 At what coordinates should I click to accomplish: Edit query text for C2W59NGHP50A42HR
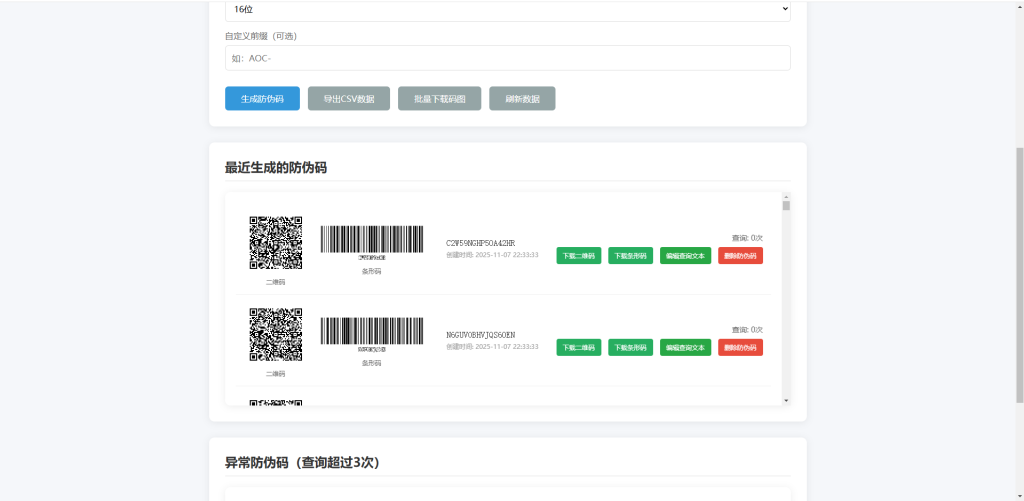point(685,256)
